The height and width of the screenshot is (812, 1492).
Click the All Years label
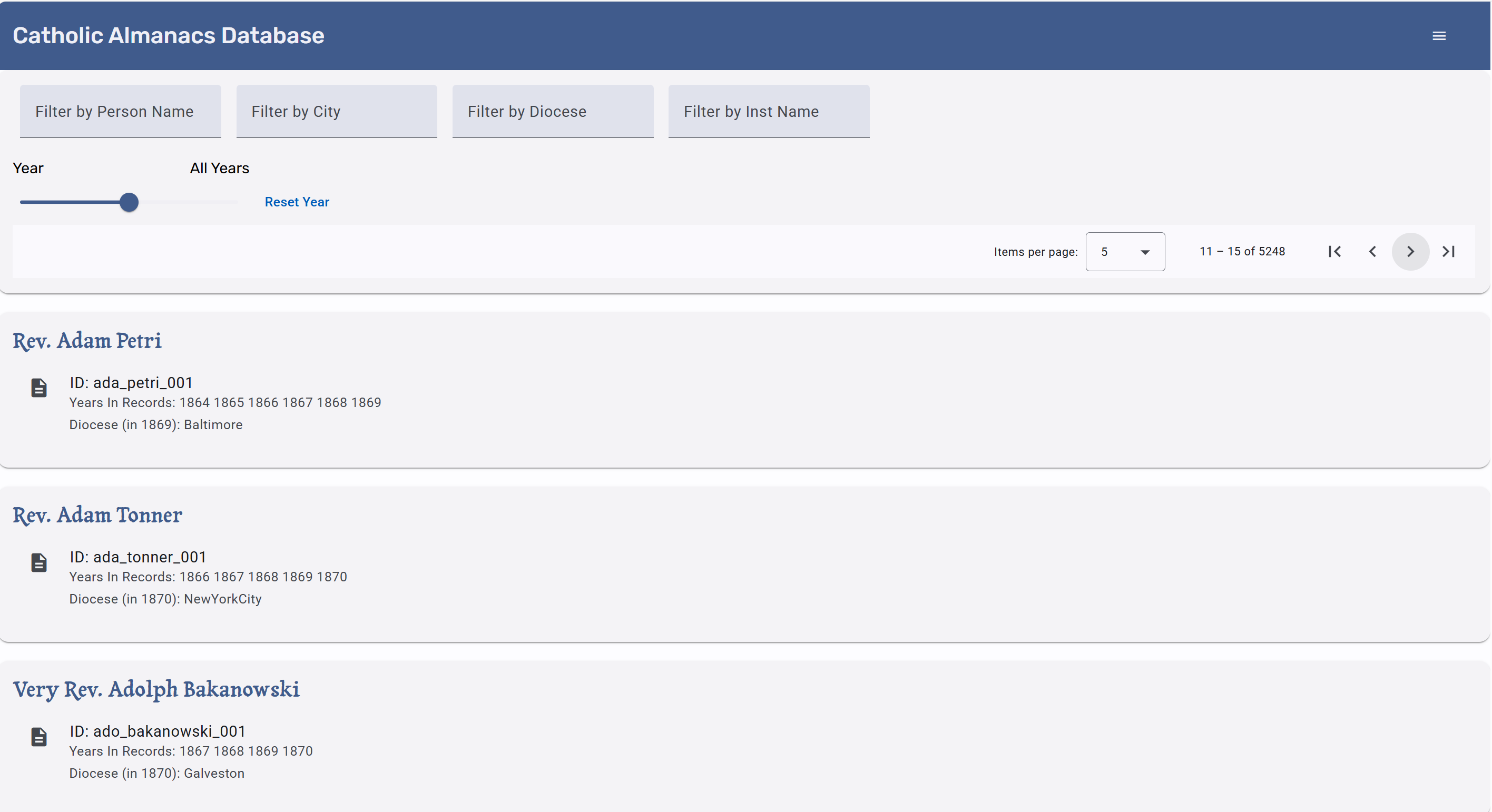(220, 168)
